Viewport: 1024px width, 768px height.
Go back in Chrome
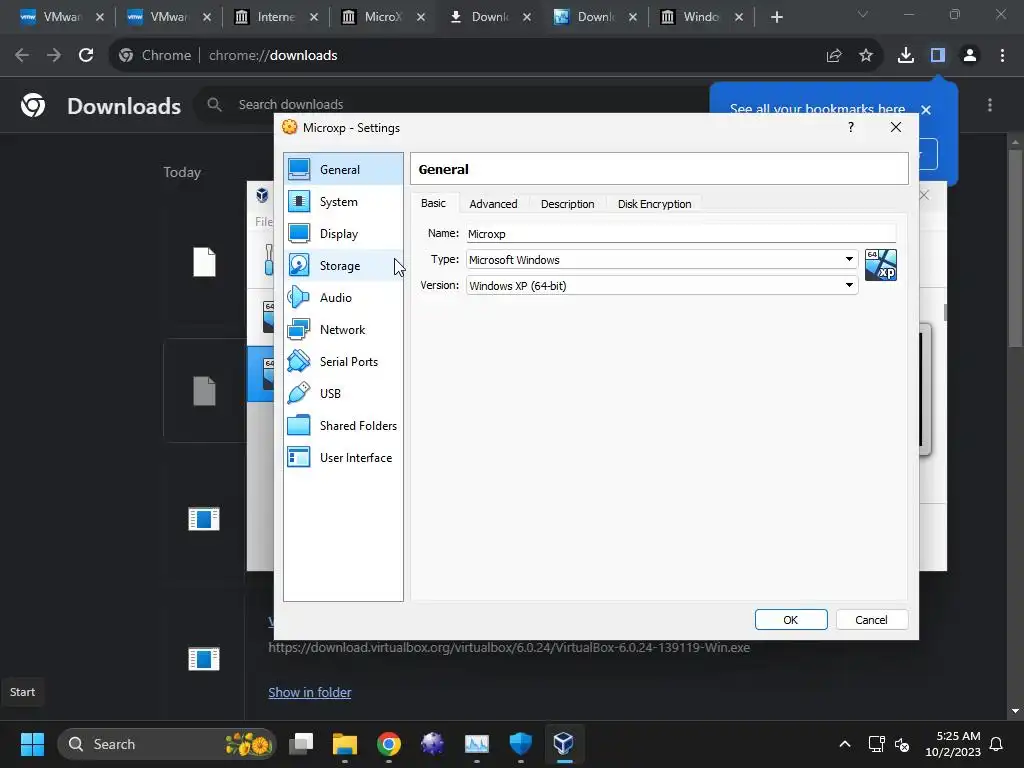pos(22,56)
